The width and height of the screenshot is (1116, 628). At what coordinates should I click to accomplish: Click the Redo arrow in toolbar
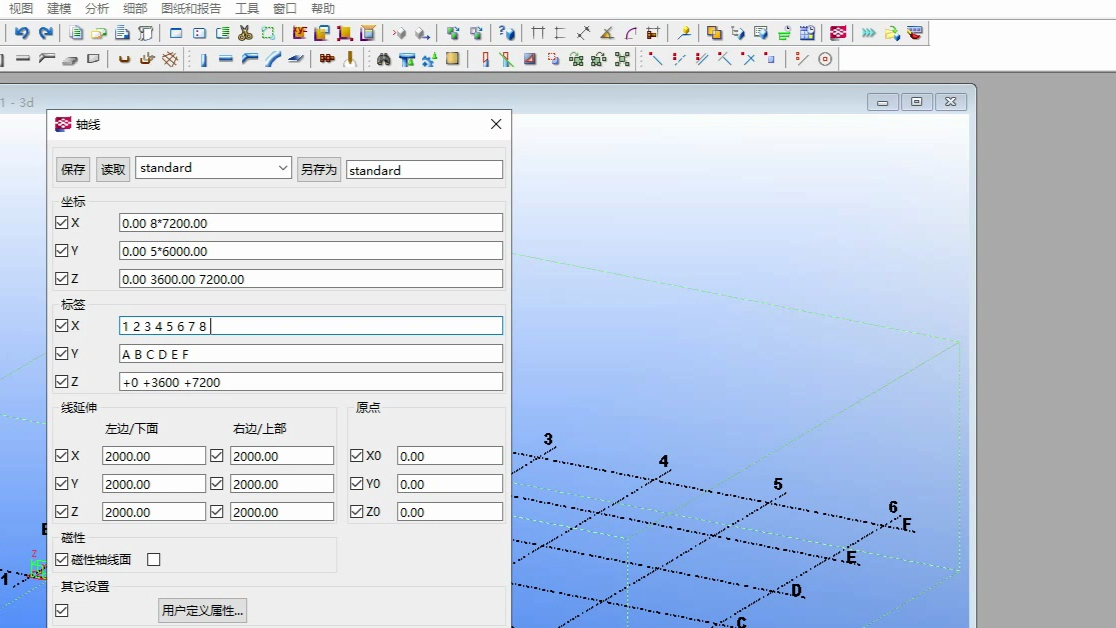click(x=45, y=33)
